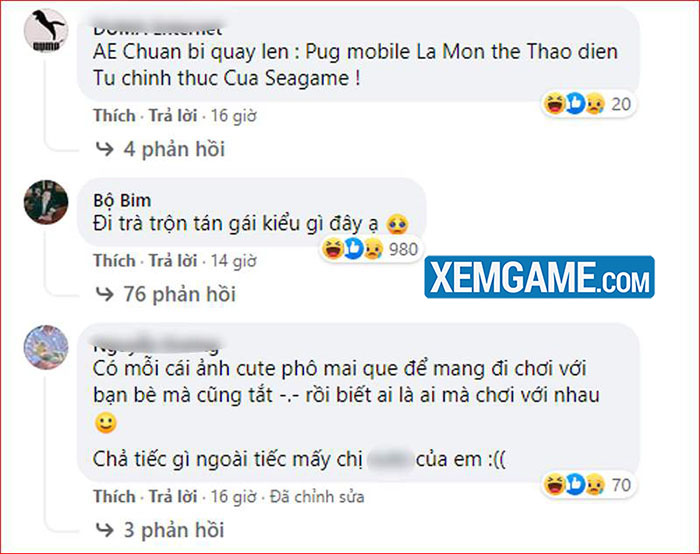Click the reply arrow icon next to 4 phản hồi
Image resolution: width=700 pixels, height=554 pixels.
click(105, 149)
